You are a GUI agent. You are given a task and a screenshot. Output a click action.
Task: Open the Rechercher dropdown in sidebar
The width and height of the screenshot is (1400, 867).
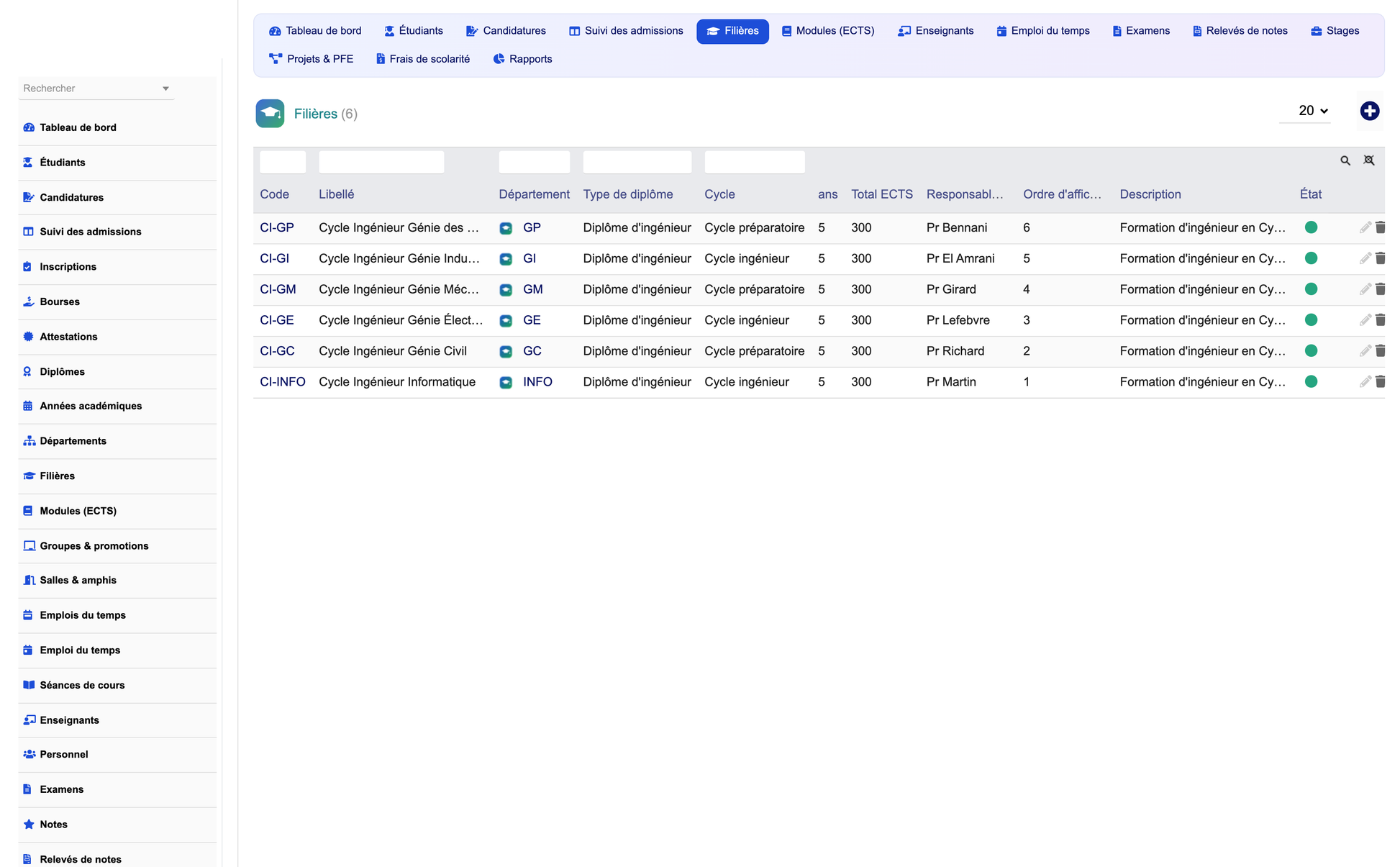coord(96,88)
